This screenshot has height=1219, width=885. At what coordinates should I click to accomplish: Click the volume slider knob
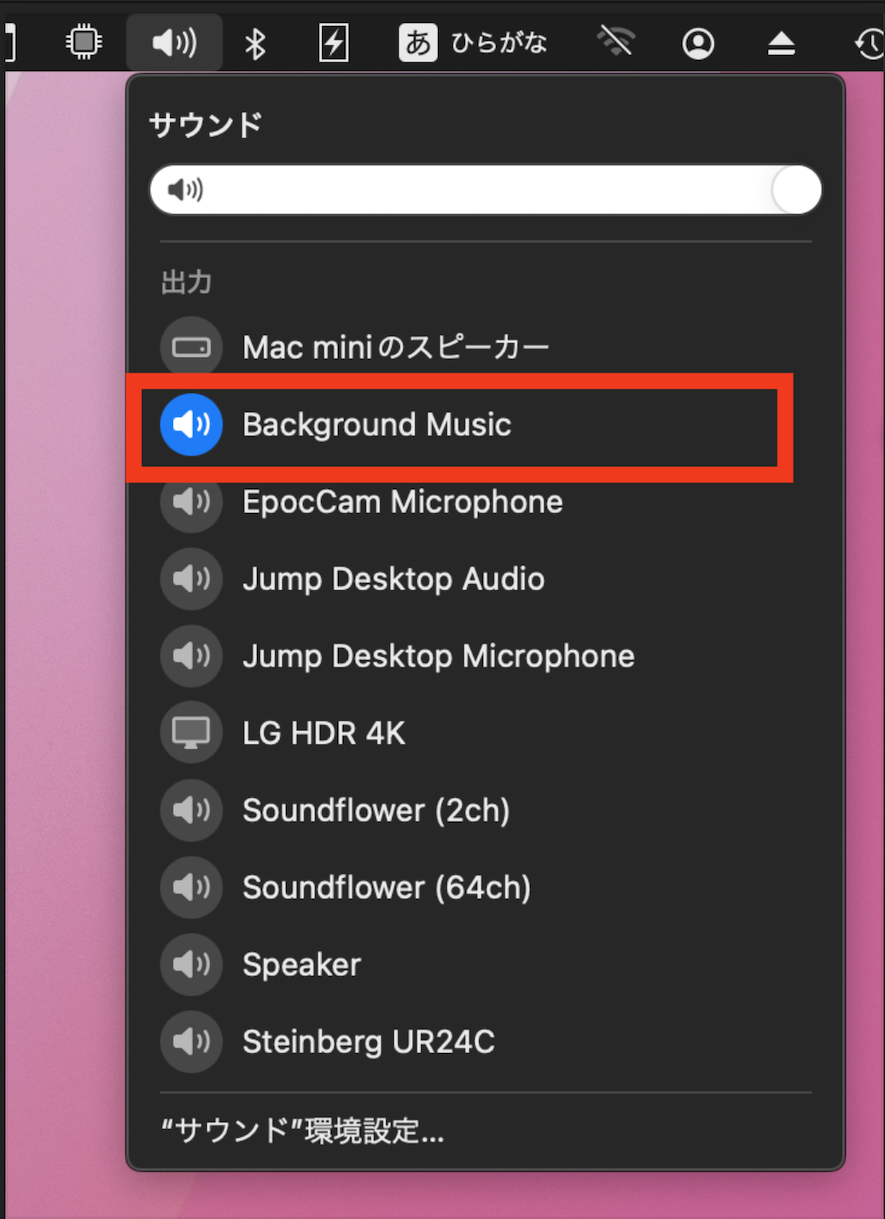tap(796, 190)
